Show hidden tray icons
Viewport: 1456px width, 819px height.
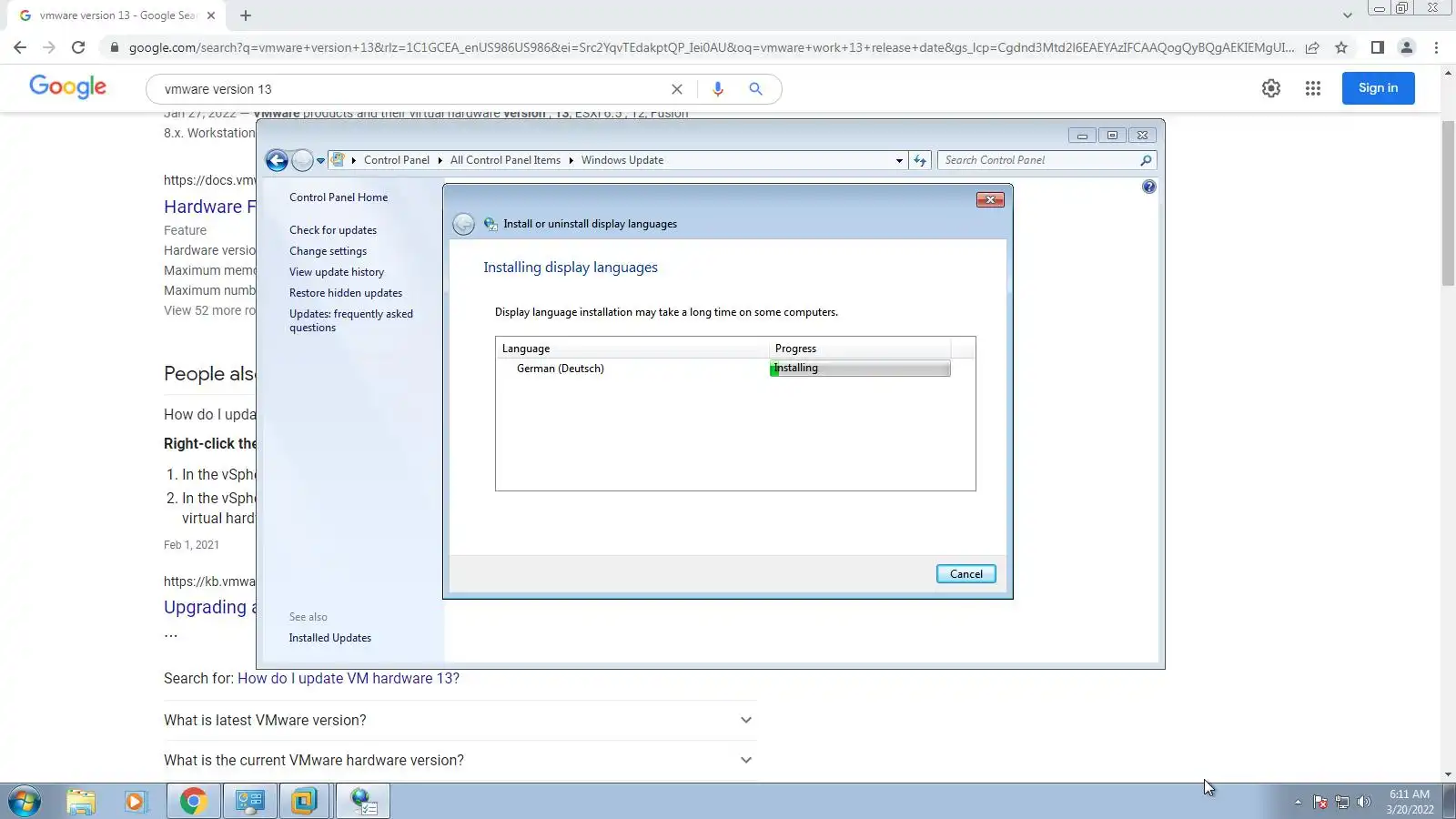(1298, 802)
